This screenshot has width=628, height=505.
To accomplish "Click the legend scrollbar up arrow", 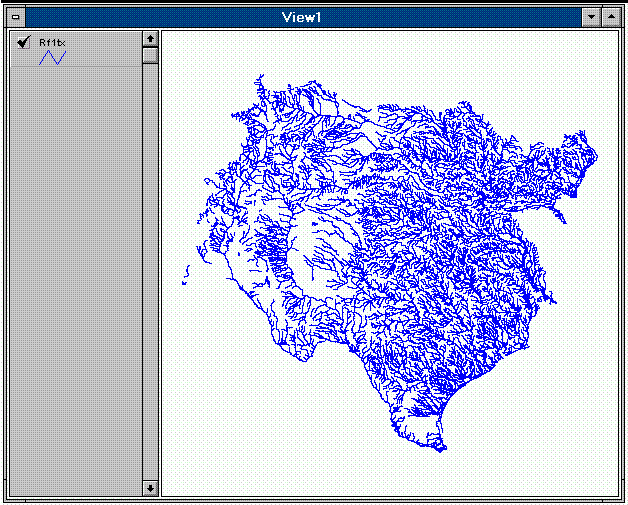I will pyautogui.click(x=150, y=39).
